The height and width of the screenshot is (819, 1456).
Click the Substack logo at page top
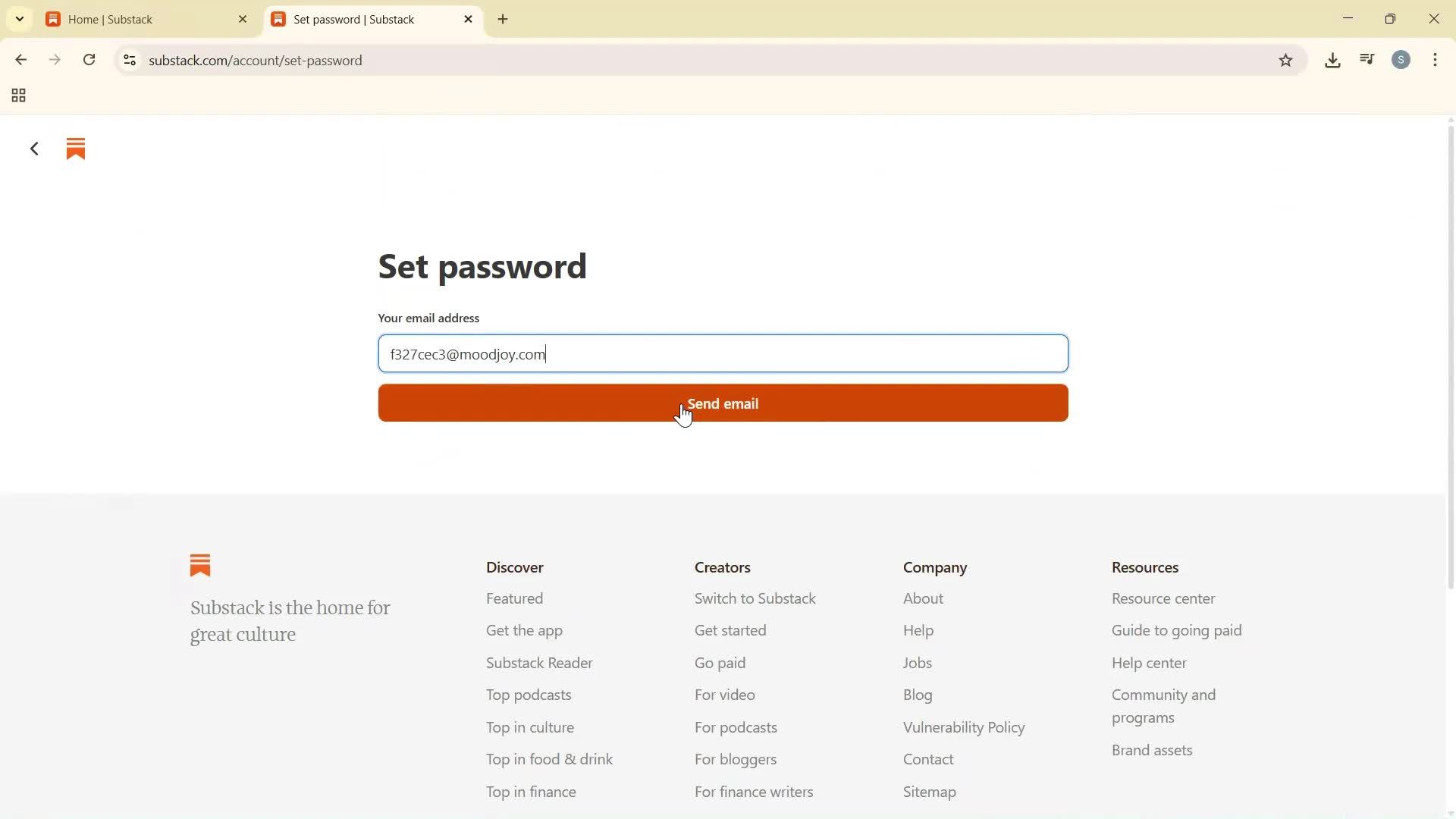[x=76, y=149]
